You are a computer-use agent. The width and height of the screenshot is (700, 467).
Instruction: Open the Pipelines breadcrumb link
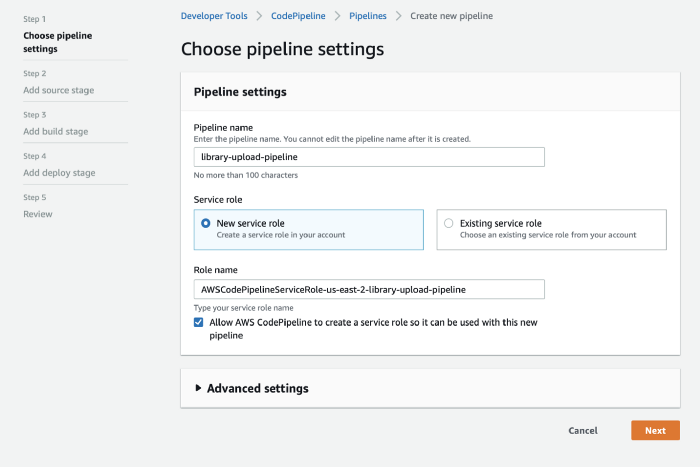pos(368,16)
